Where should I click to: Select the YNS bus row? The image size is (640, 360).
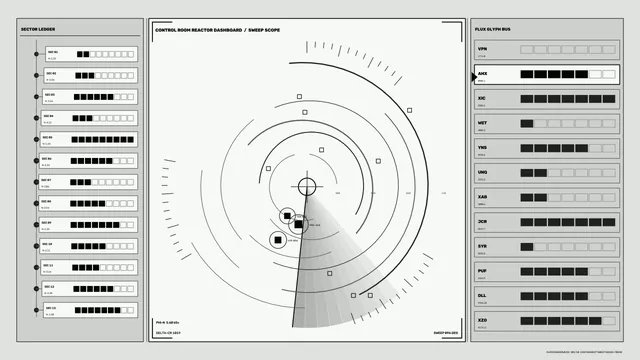coord(547,149)
